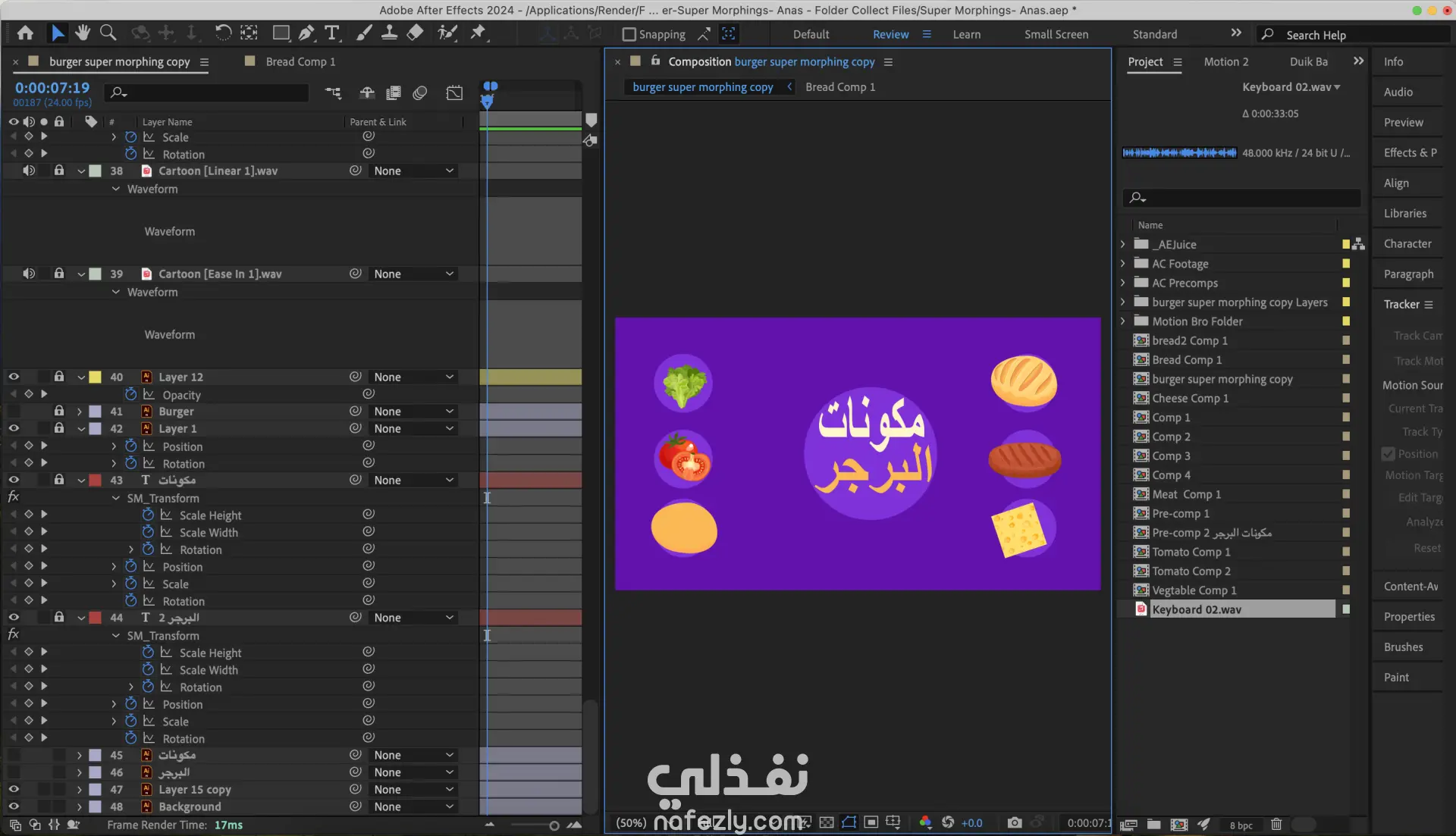Image resolution: width=1456 pixels, height=836 pixels.
Task: Mute Cartoon [Linear 1].wav audio
Action: coord(29,171)
